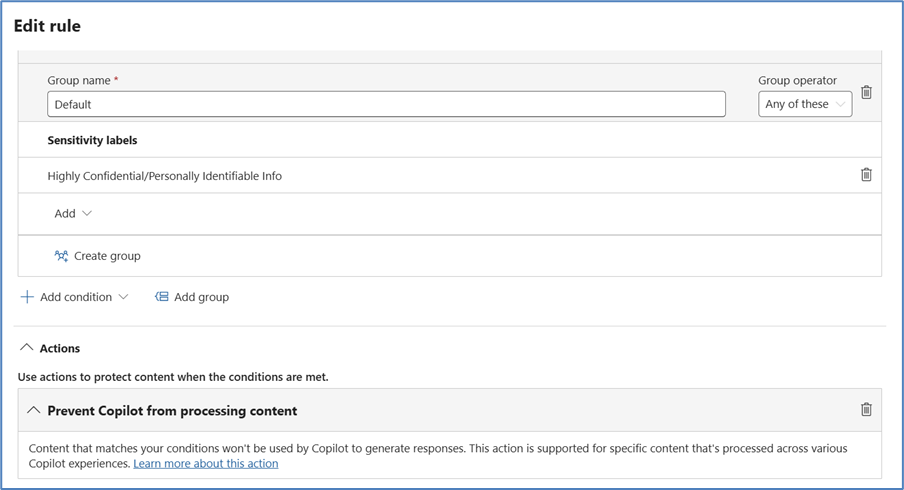Click the Actions section heading text
The image size is (904, 490).
60,348
